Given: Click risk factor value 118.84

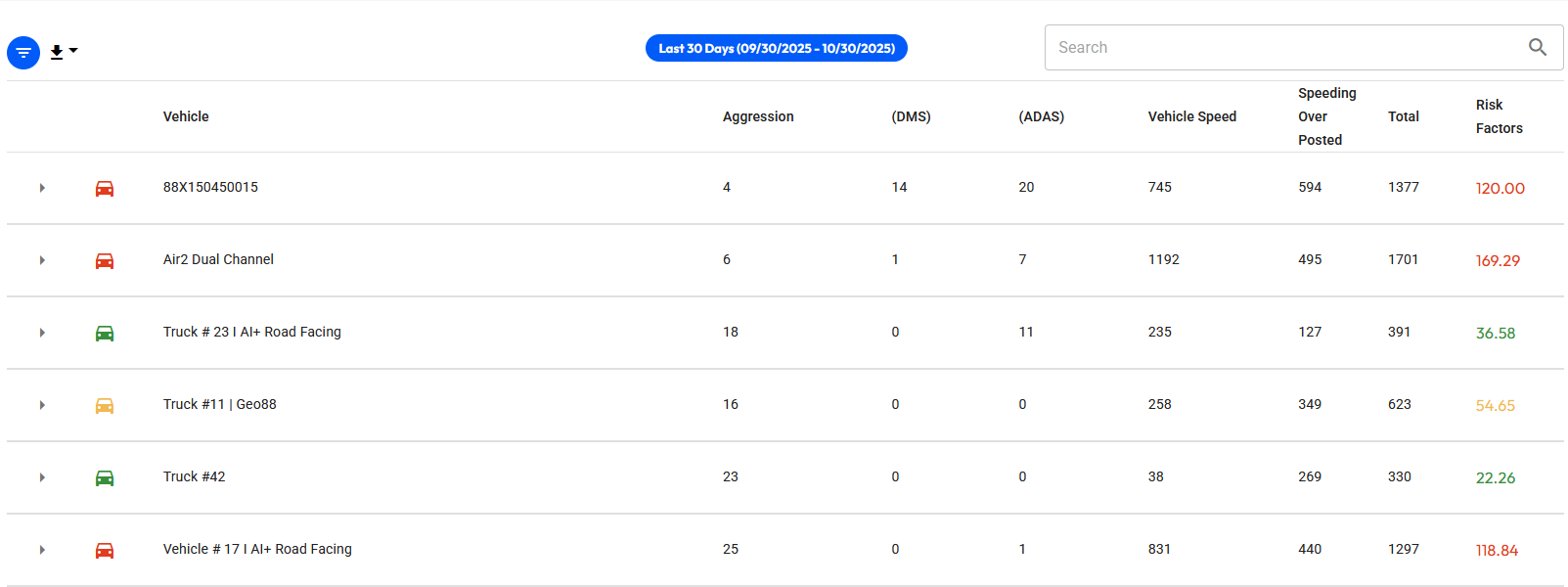Looking at the screenshot, I should pyautogui.click(x=1497, y=550).
